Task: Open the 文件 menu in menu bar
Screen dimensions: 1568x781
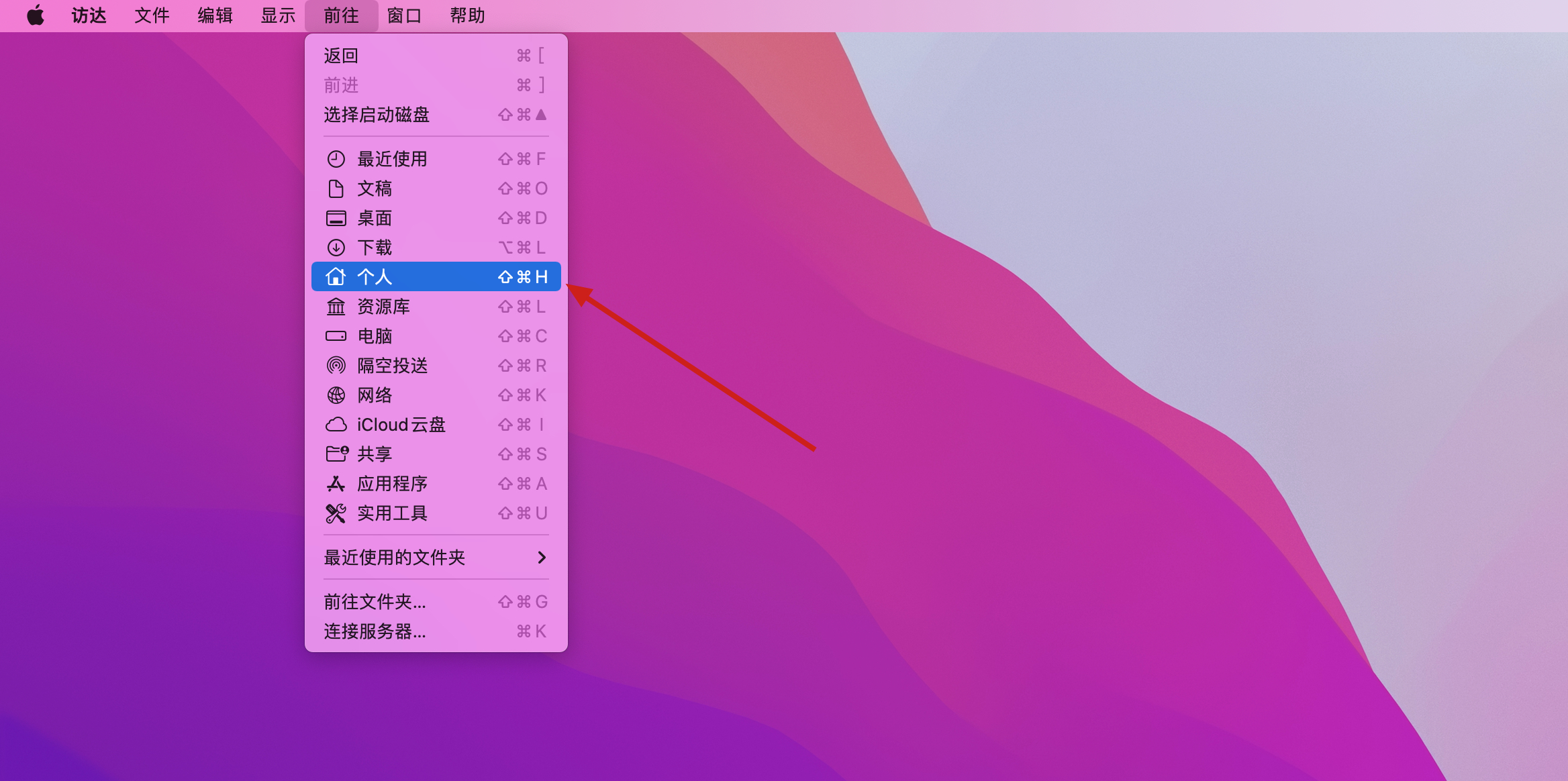Action: point(152,15)
